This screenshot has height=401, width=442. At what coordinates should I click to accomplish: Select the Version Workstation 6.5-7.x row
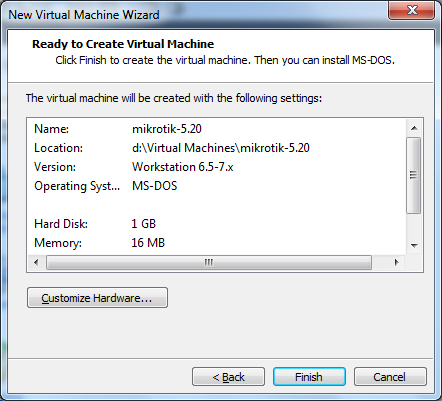click(217, 167)
